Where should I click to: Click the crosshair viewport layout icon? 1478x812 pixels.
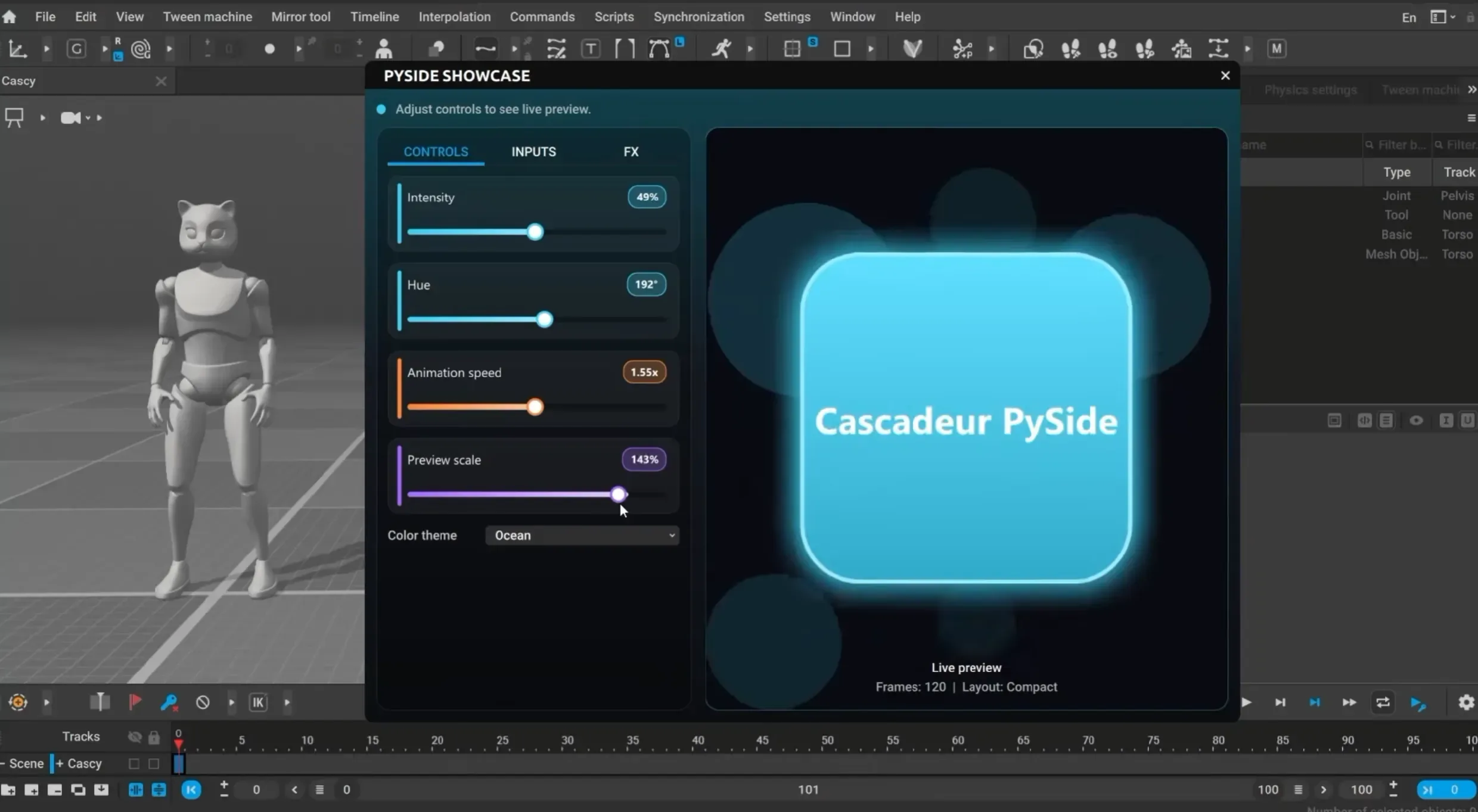coord(792,49)
